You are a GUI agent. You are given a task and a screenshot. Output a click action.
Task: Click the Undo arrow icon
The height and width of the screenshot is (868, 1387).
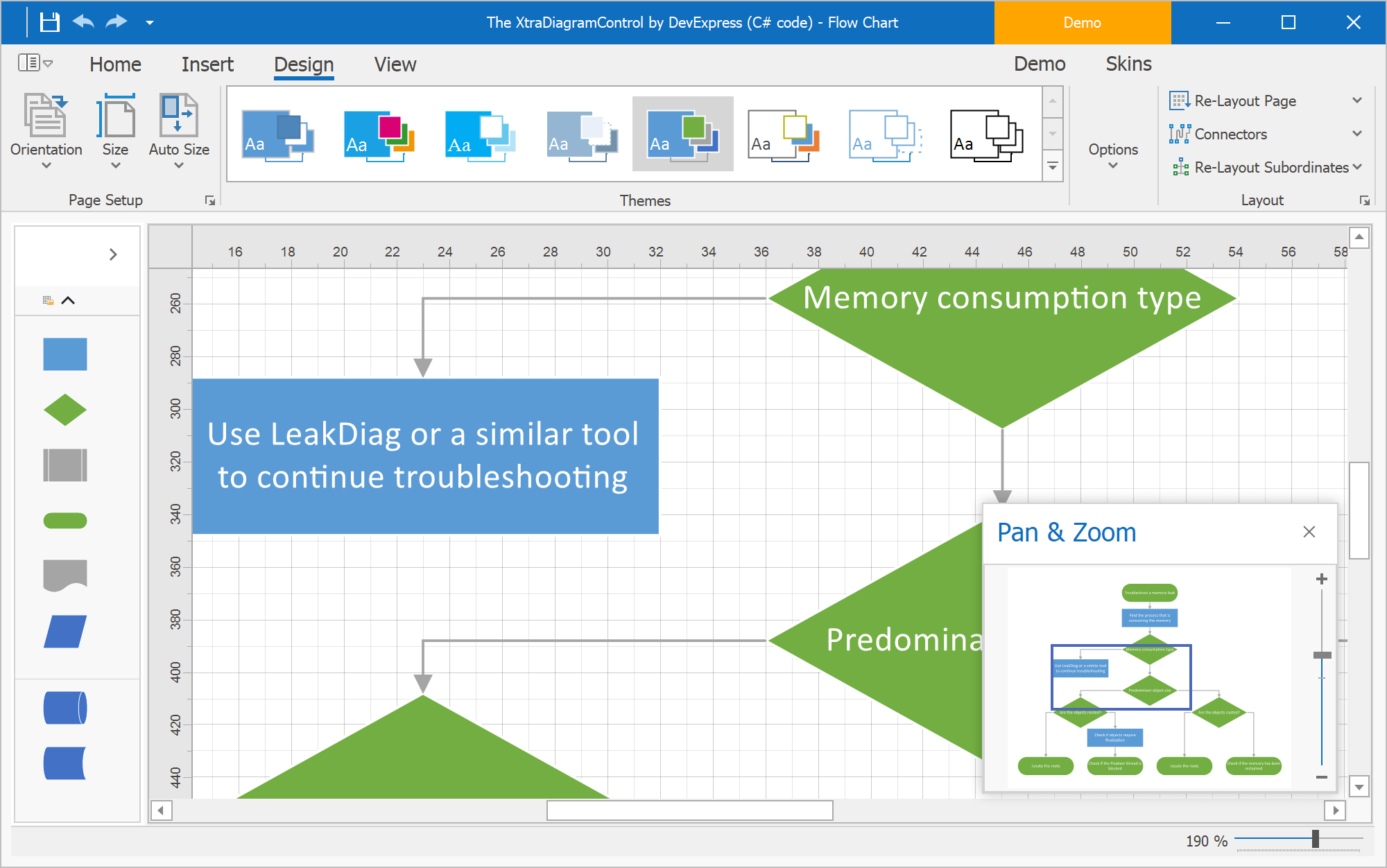83,22
